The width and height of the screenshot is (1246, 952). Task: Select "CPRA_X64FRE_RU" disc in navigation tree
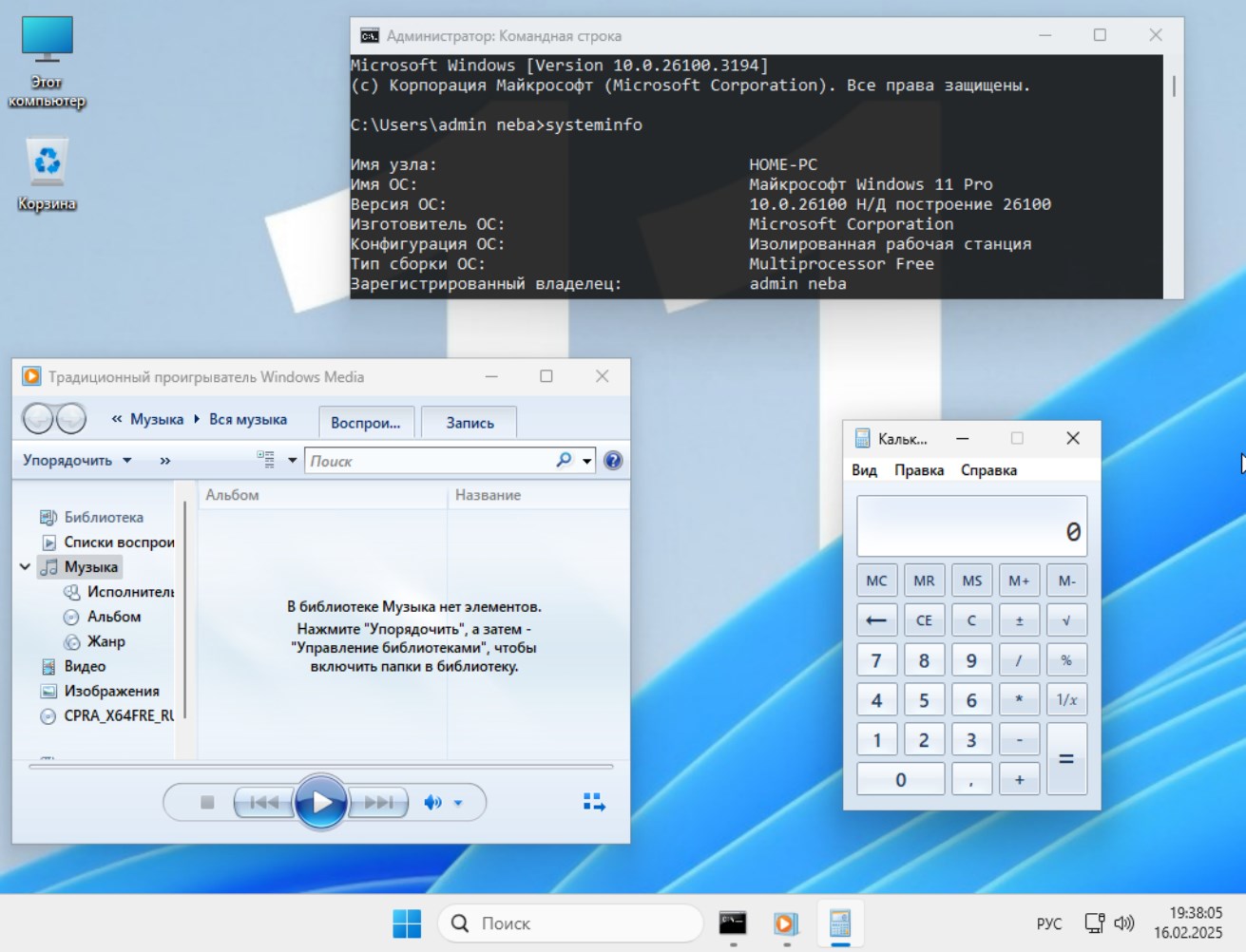(x=107, y=715)
